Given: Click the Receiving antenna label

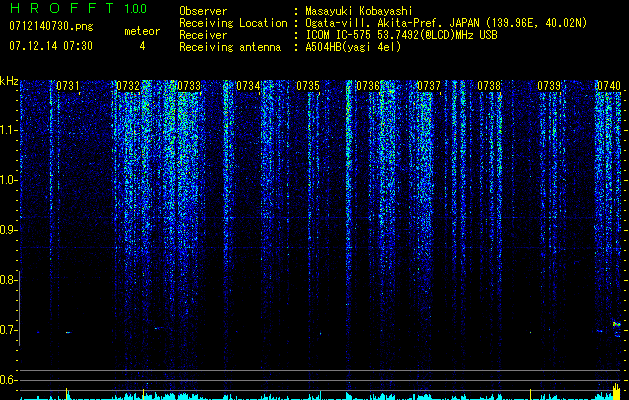Looking at the screenshot, I should 230,47.
